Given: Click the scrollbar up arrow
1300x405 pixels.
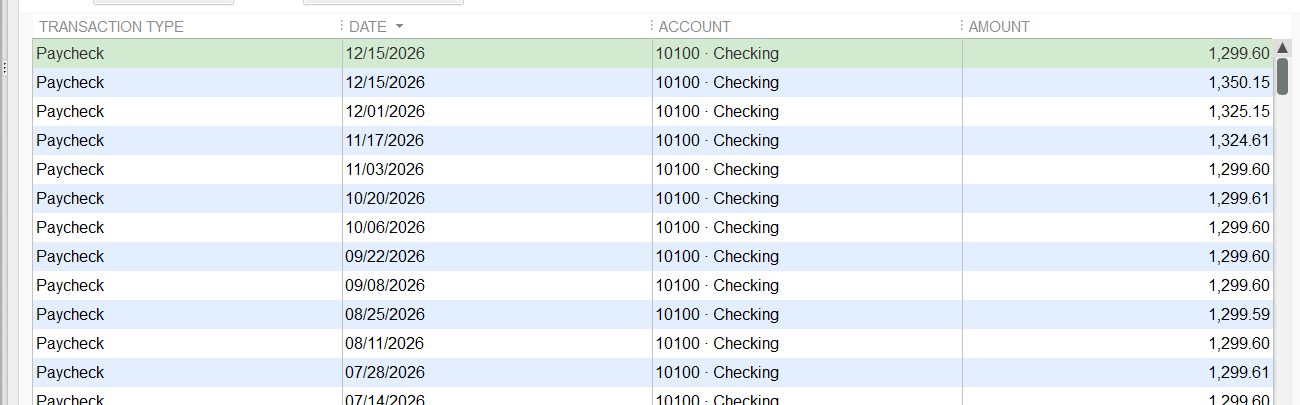Looking at the screenshot, I should coord(1282,47).
